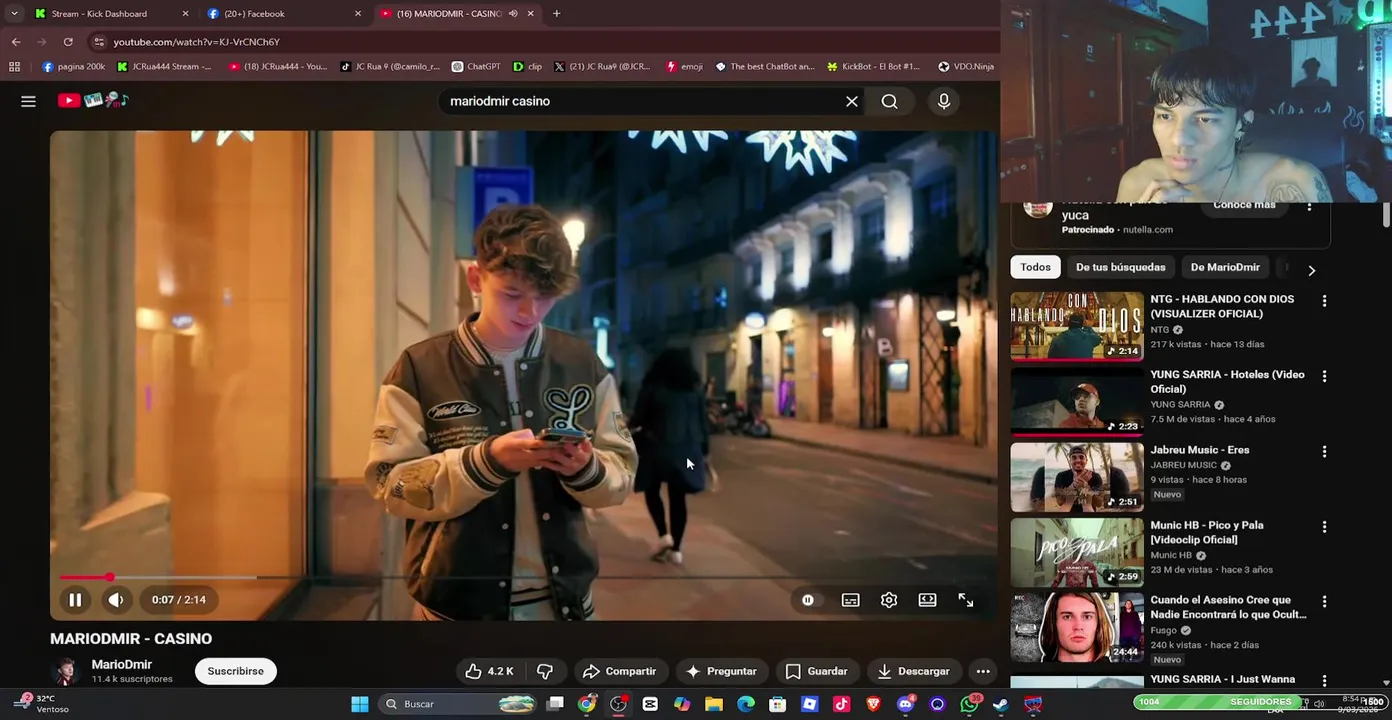This screenshot has height=720, width=1392.
Task: Open File Explorer from the taskbar
Action: click(714, 704)
